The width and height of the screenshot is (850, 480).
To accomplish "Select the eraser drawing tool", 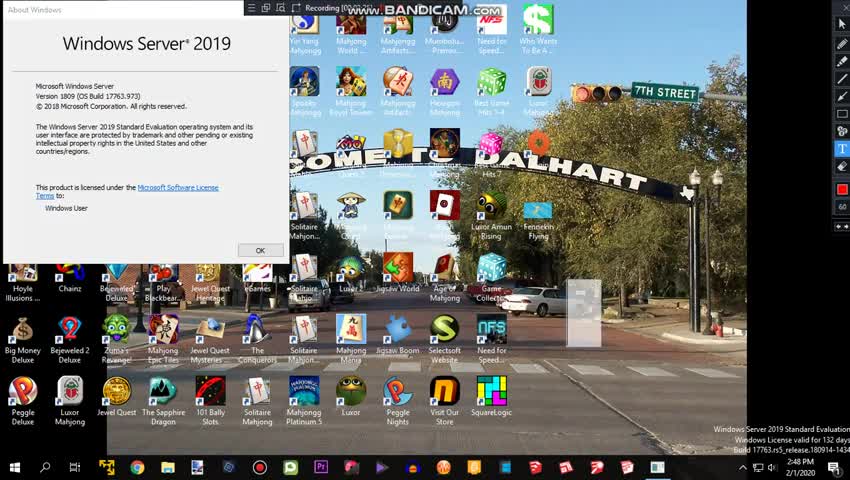I will point(842,167).
